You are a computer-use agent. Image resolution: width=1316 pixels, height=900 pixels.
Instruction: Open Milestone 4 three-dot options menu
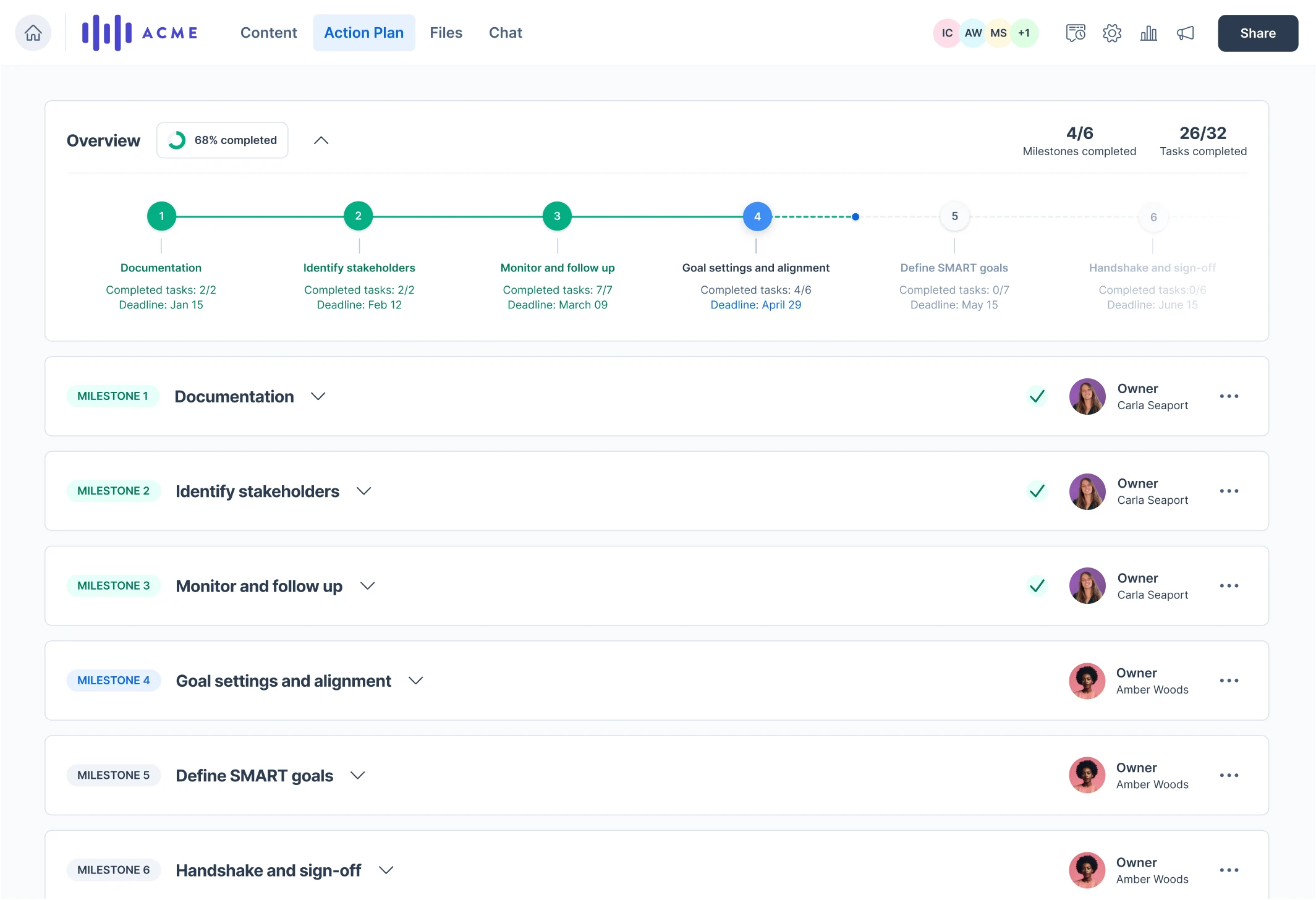point(1228,681)
